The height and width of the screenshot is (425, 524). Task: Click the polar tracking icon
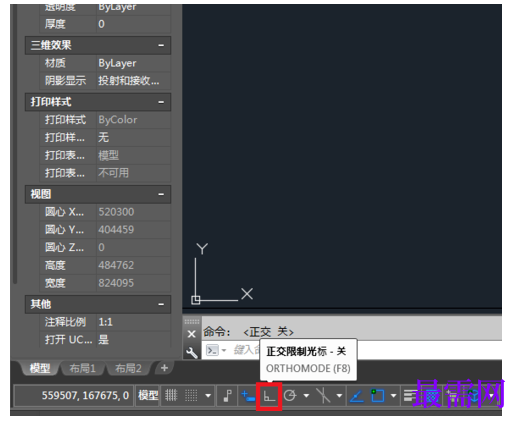click(x=290, y=396)
